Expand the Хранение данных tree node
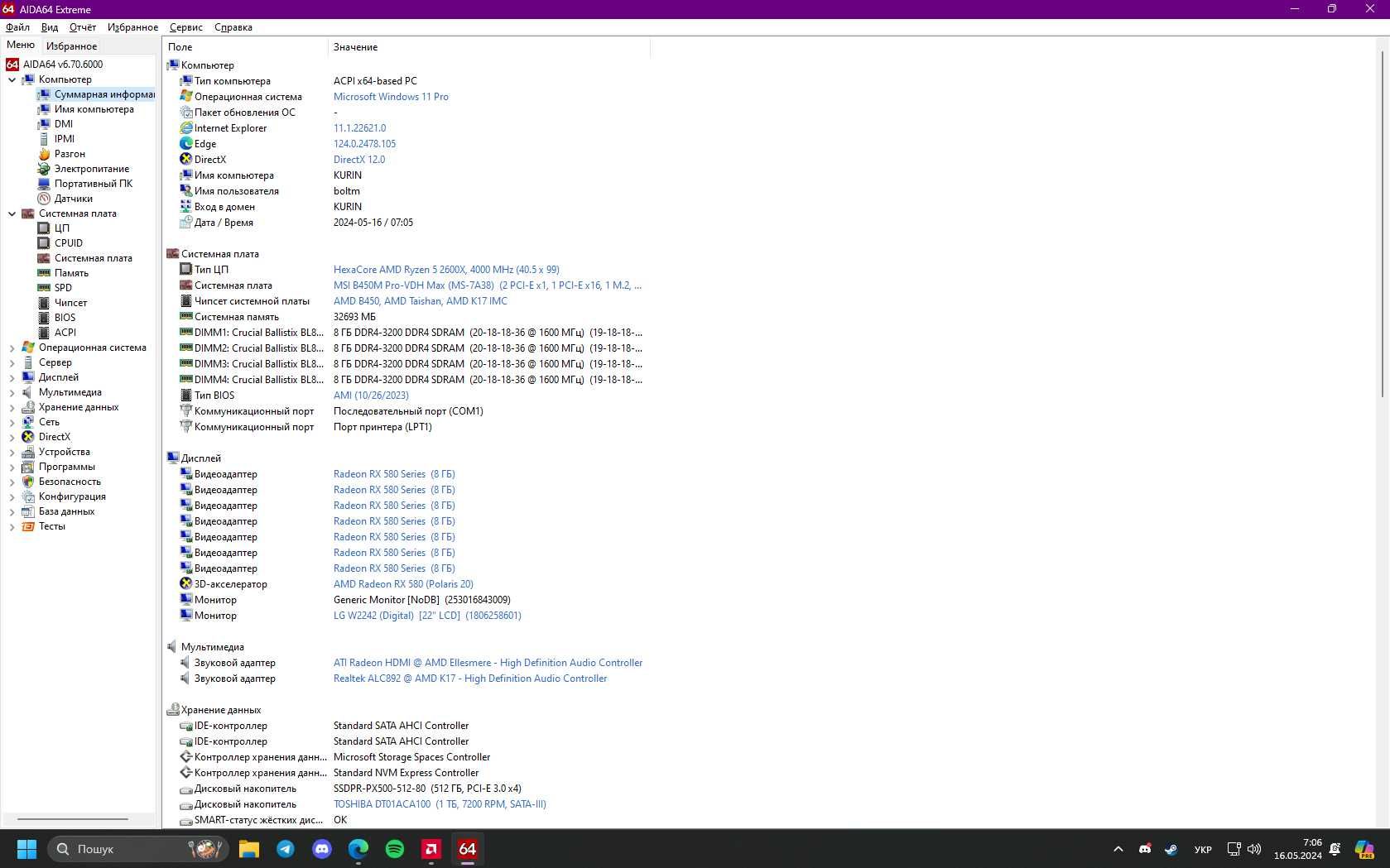 coord(12,408)
